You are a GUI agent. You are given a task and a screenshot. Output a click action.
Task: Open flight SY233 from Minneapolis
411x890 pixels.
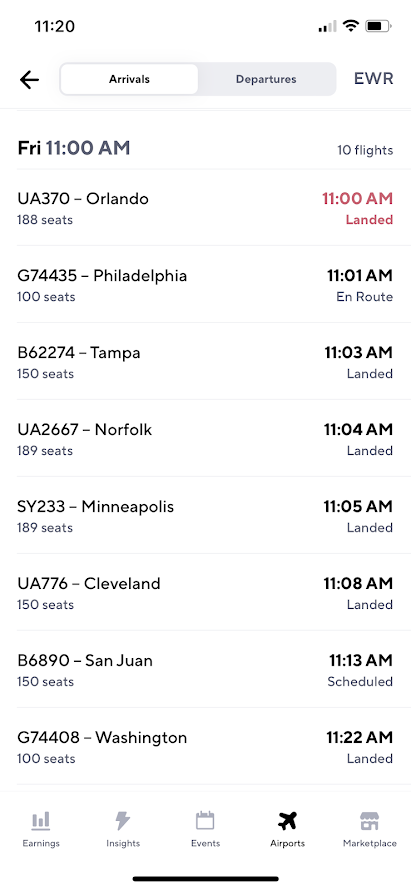pos(206,515)
